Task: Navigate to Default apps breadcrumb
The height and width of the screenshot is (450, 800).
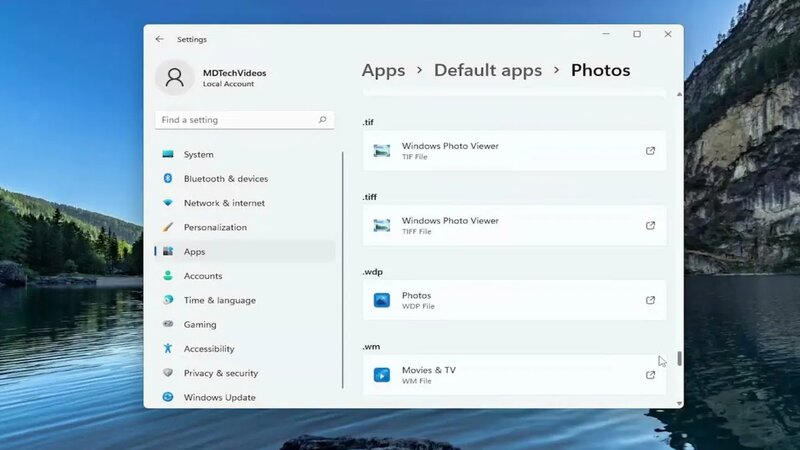Action: 488,70
